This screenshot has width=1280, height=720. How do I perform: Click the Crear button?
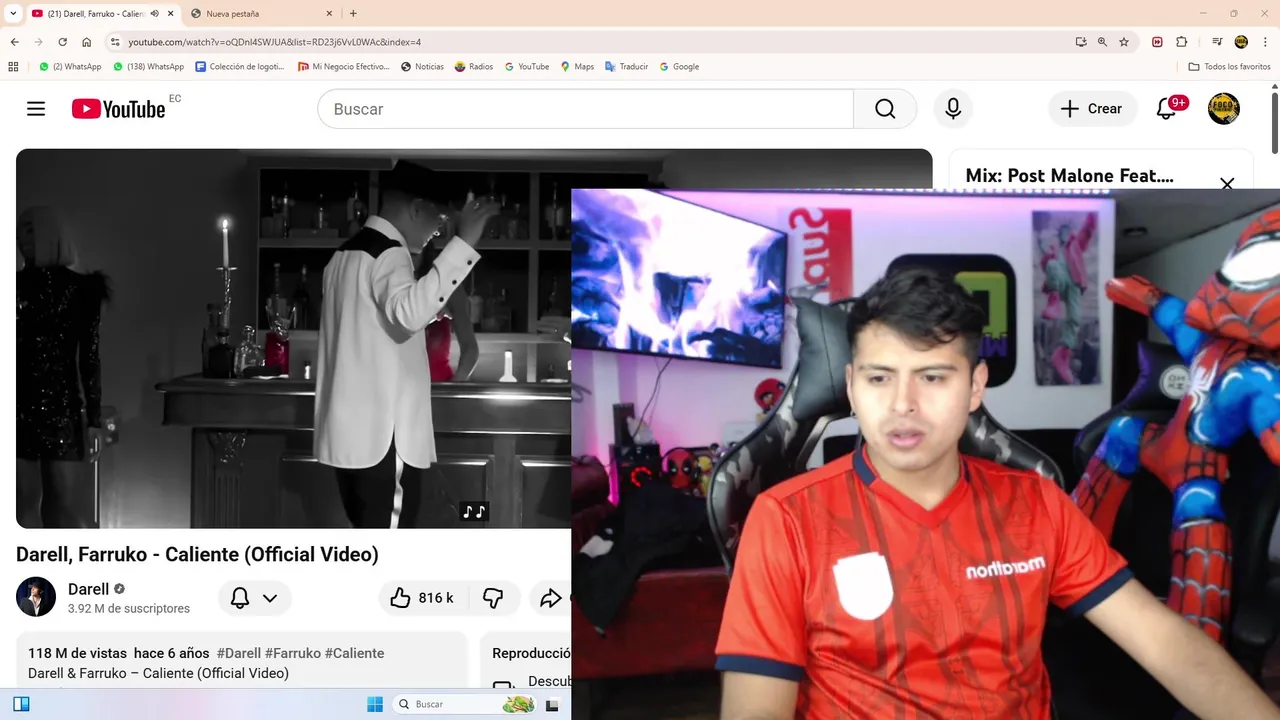pyautogui.click(x=1092, y=109)
